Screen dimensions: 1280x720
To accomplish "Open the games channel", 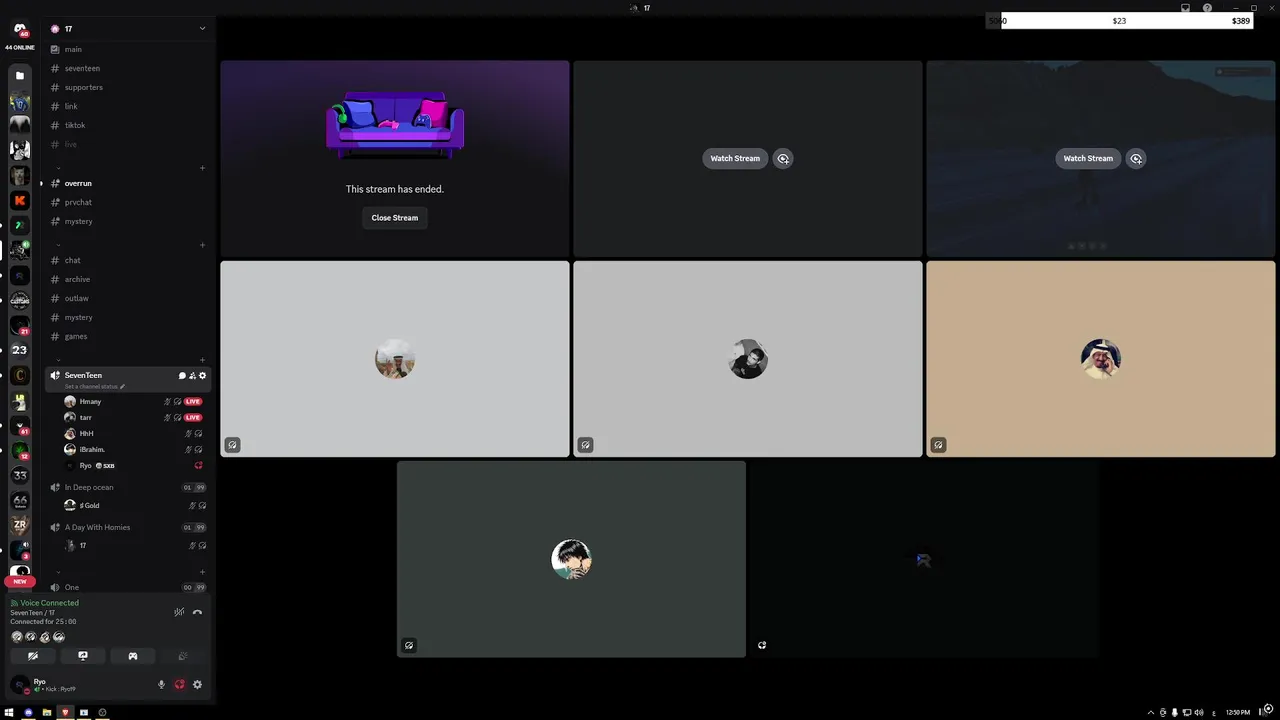I will [x=129, y=336].
